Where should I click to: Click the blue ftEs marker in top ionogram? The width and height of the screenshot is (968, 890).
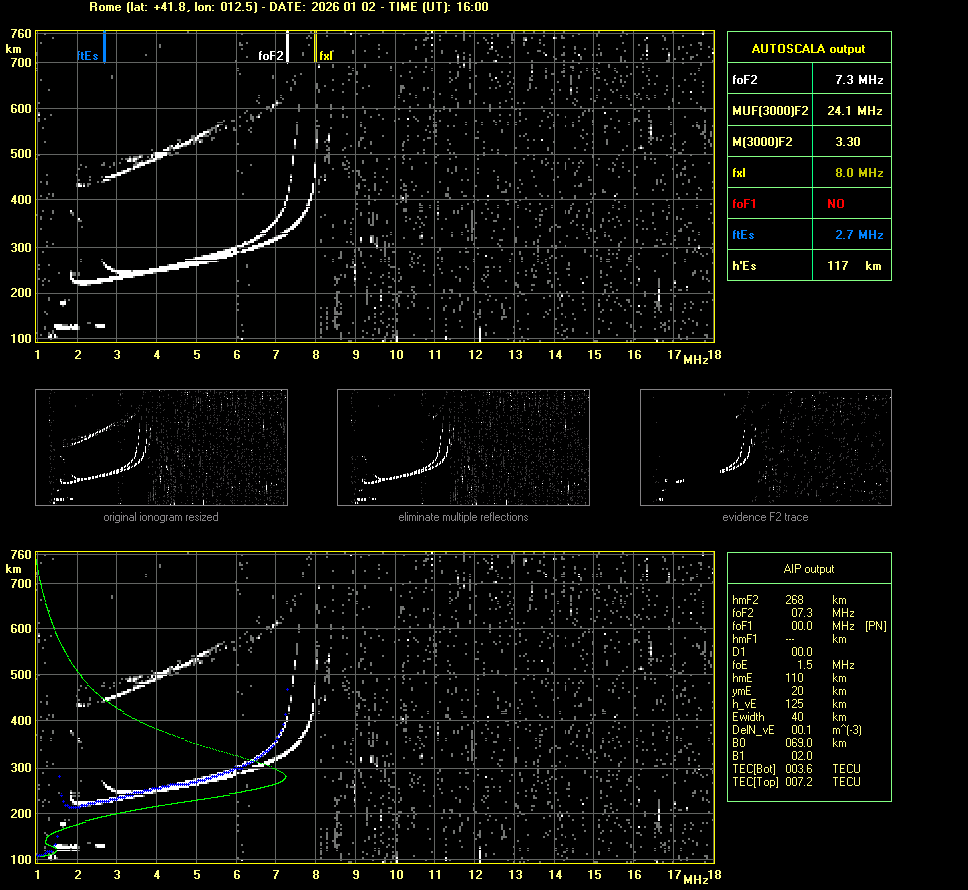pos(104,47)
